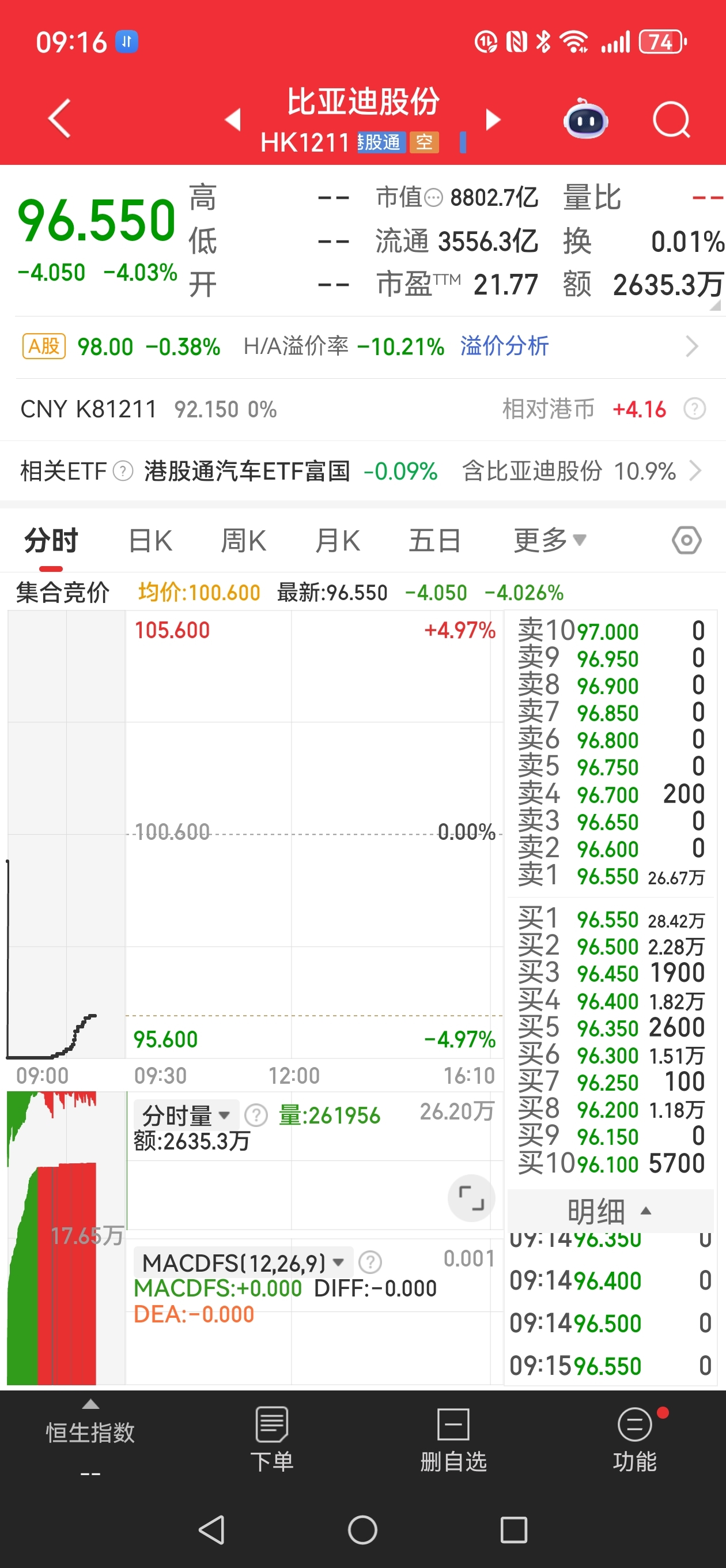This screenshot has height=1568, width=726.
Task: Tap the Android recent apps button
Action: point(513,1529)
